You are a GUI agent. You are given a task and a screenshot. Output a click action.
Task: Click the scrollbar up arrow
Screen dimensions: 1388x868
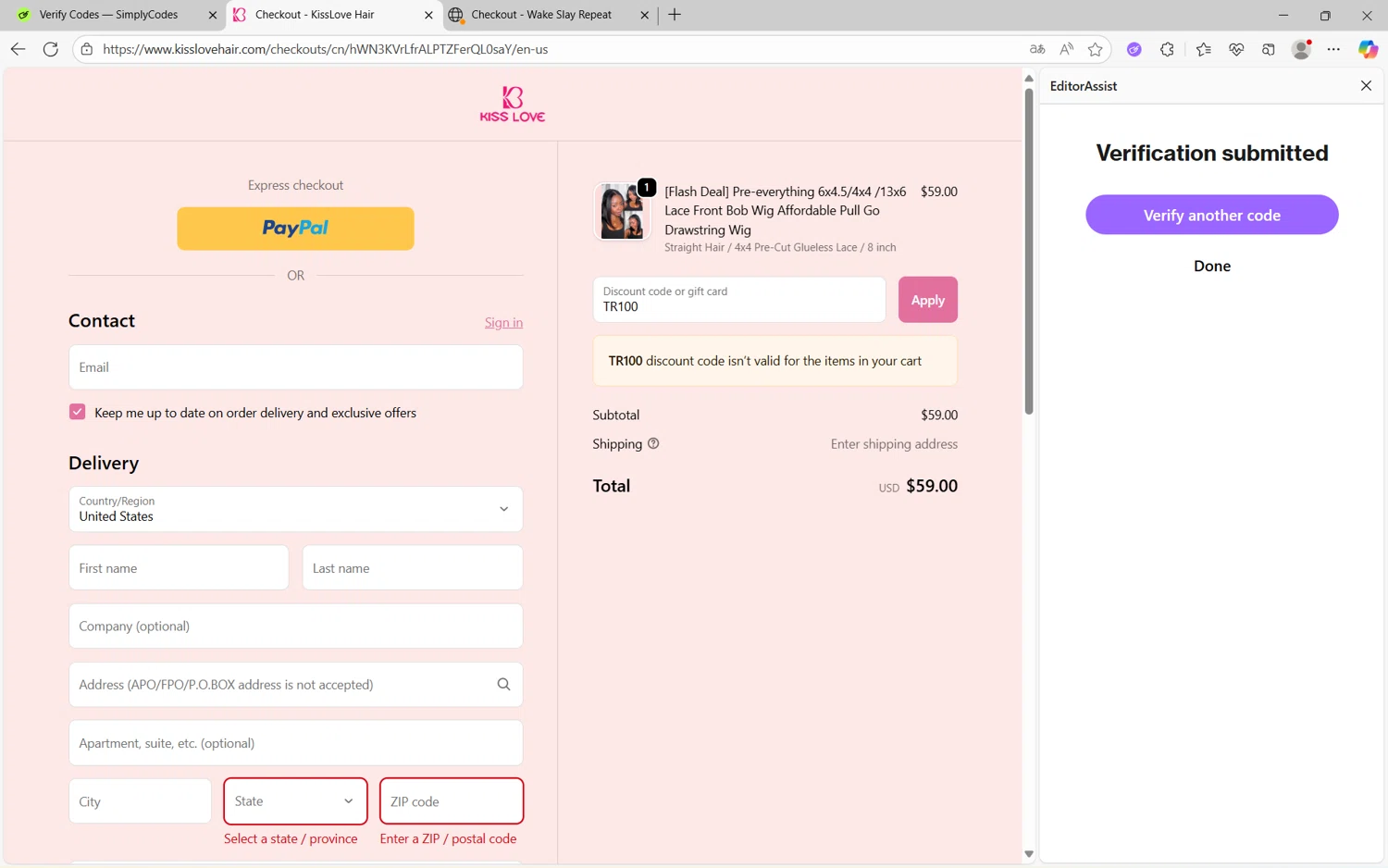tap(1028, 79)
